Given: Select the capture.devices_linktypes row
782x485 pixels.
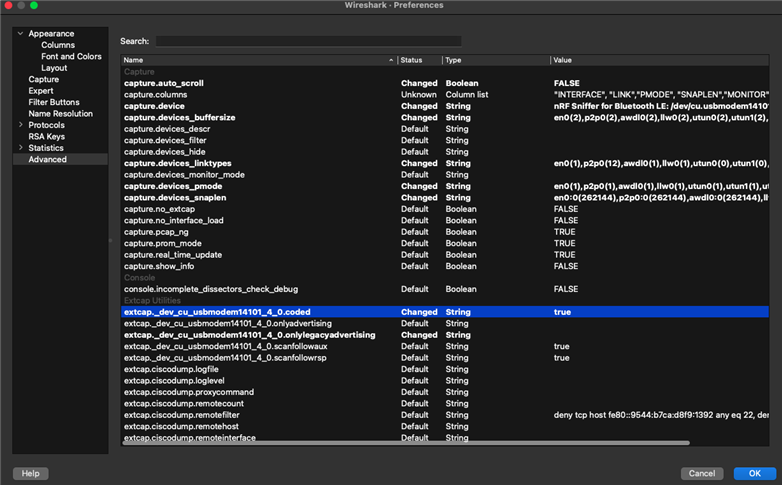Looking at the screenshot, I should tap(445, 164).
